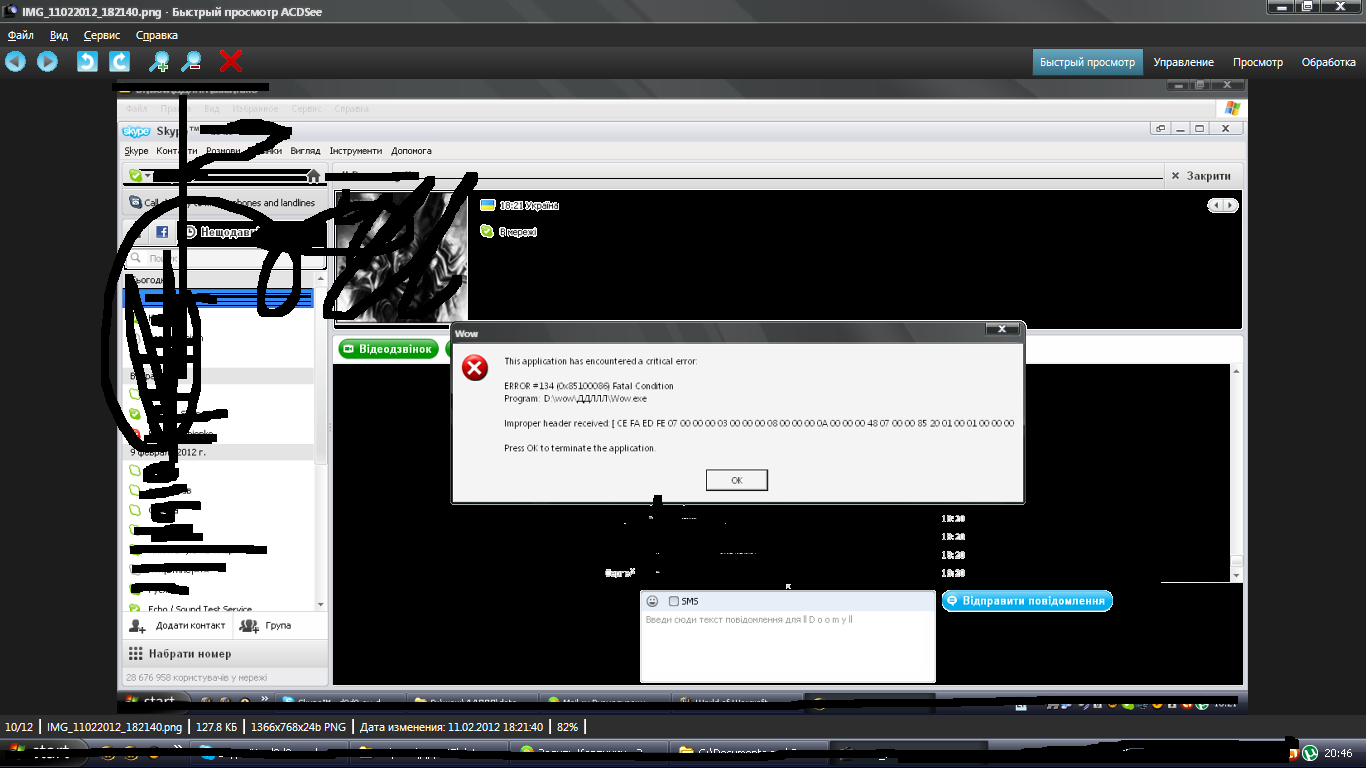Open the ACDSee Сервис menu
This screenshot has height=768, width=1366.
102,35
